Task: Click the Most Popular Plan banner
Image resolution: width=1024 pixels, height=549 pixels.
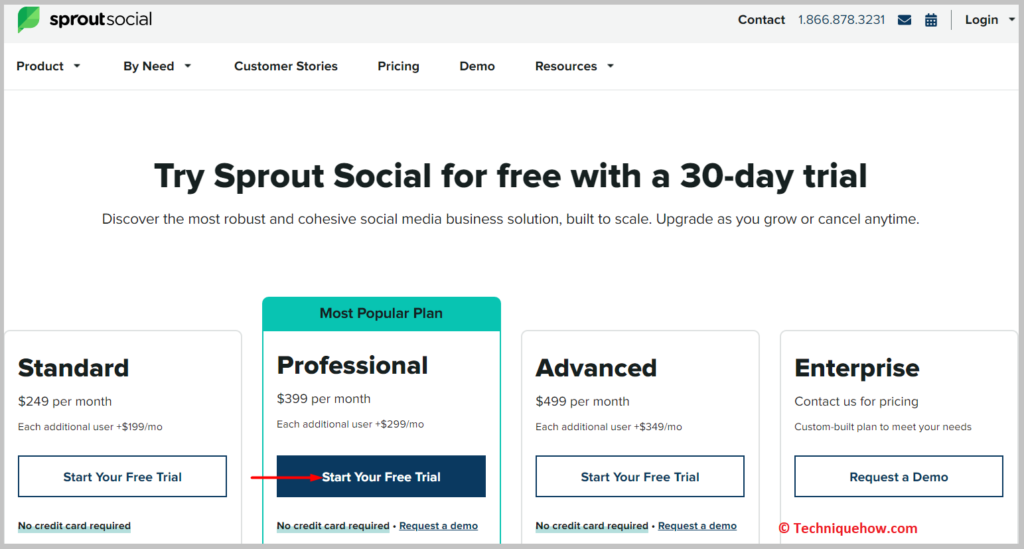Action: click(x=381, y=313)
